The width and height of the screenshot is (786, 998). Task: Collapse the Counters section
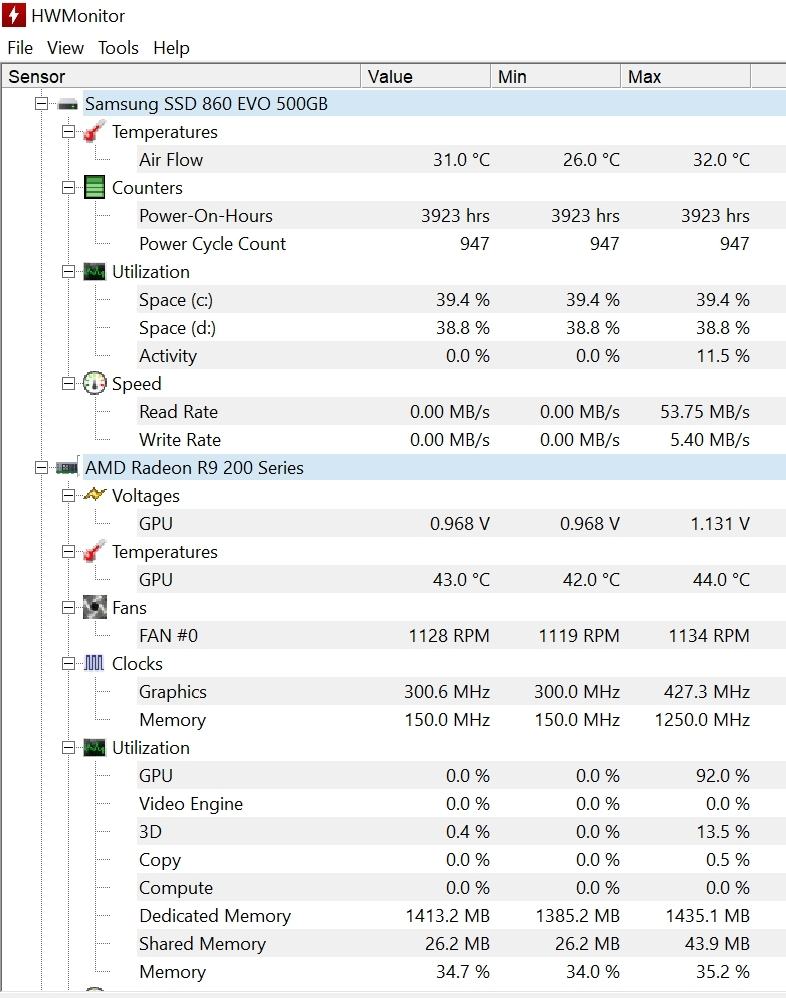[68, 188]
